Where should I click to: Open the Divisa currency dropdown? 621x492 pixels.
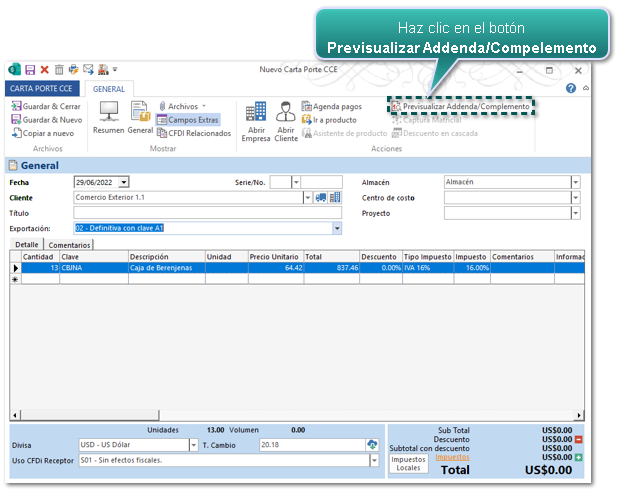point(193,445)
